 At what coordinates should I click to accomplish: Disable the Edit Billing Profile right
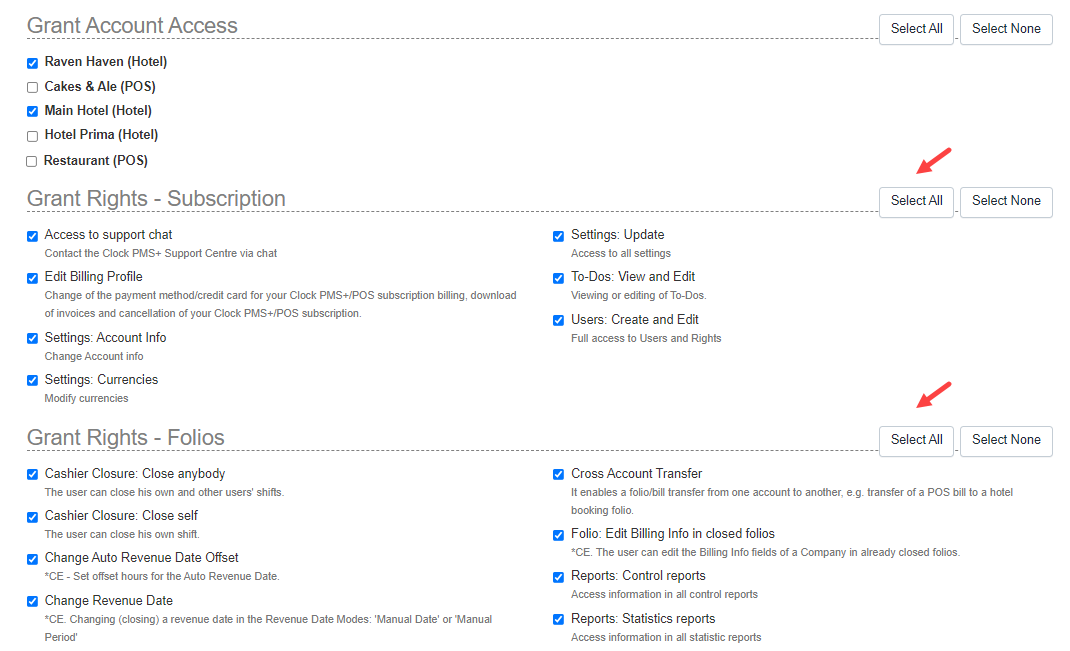pyautogui.click(x=31, y=278)
